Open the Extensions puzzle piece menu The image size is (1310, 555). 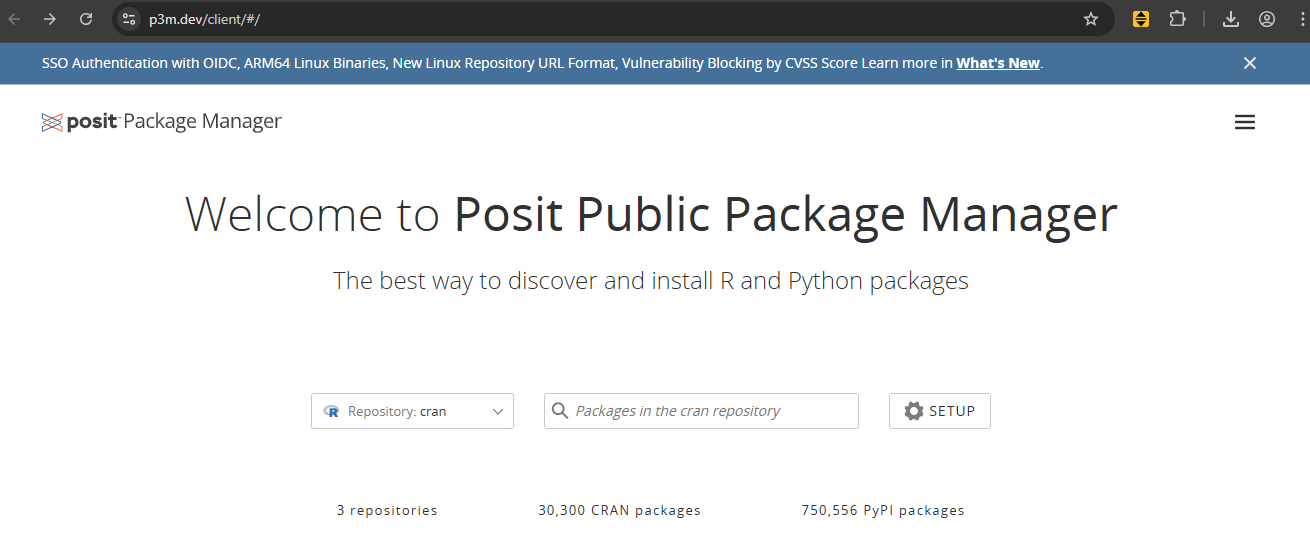pyautogui.click(x=1177, y=19)
